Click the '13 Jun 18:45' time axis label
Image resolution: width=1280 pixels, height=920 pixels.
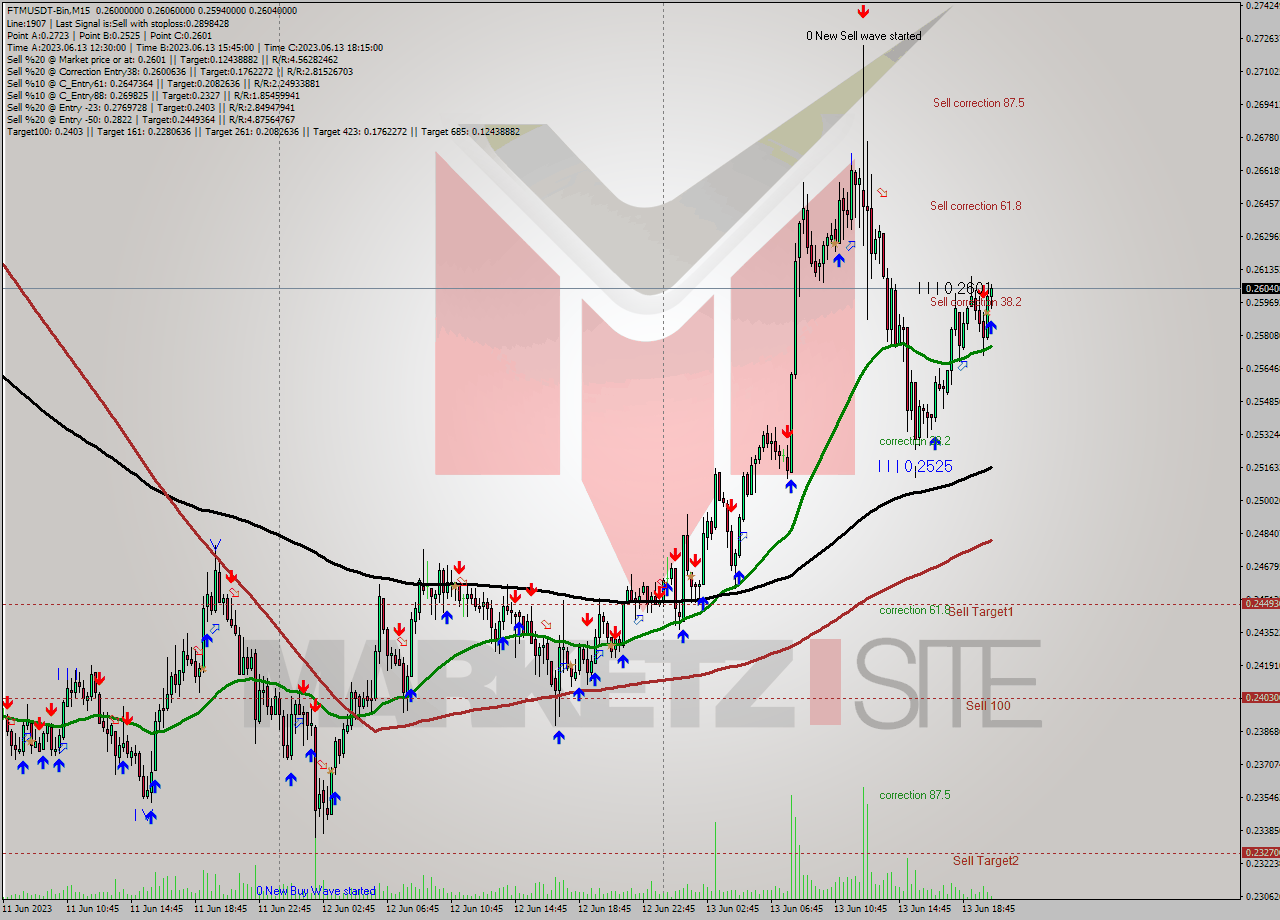[989, 910]
